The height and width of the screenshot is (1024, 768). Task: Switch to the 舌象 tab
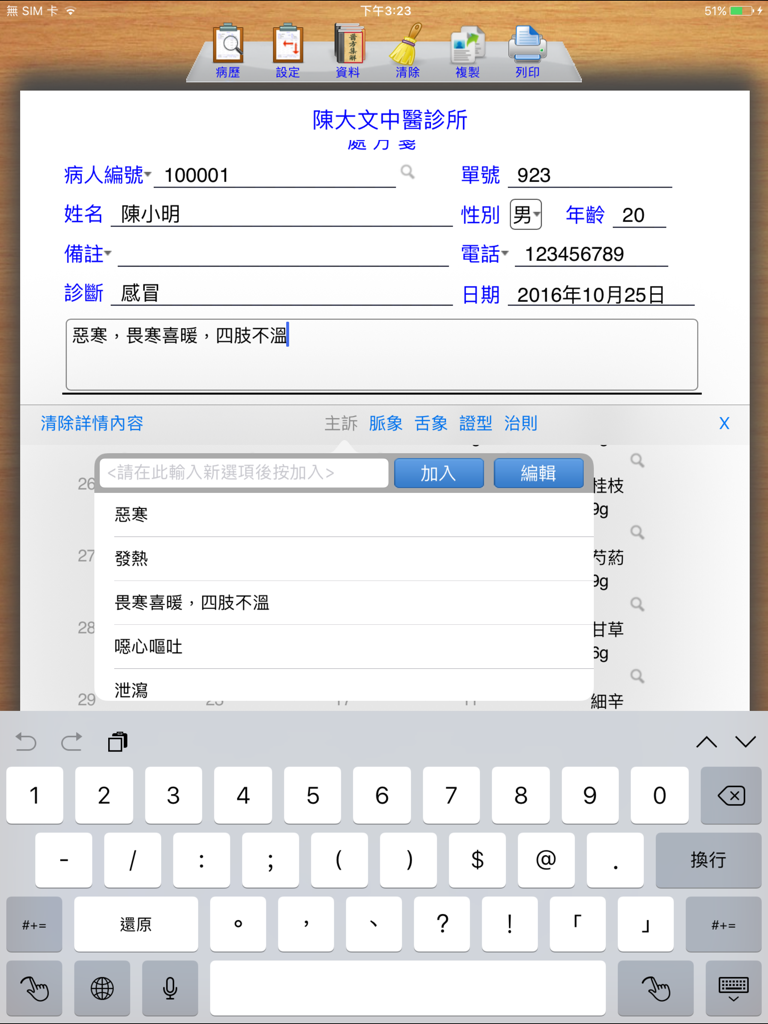coord(431,423)
